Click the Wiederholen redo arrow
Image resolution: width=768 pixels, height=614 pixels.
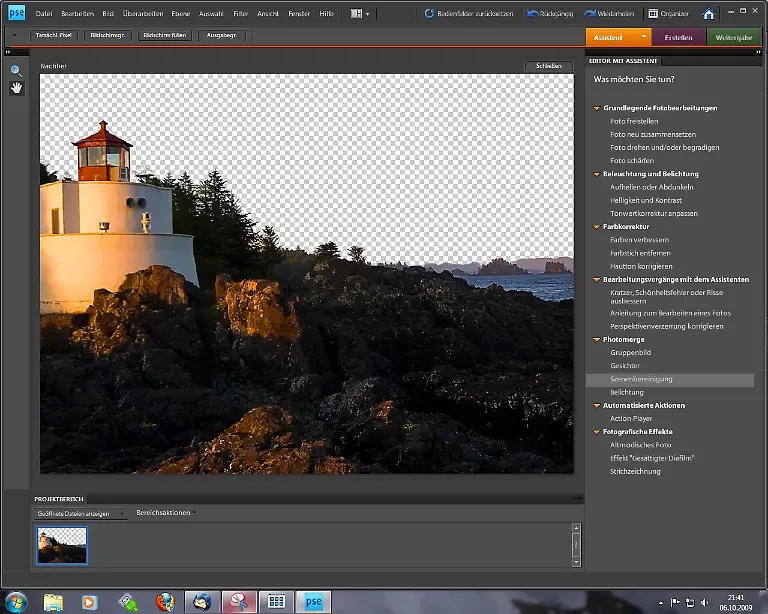click(x=588, y=14)
